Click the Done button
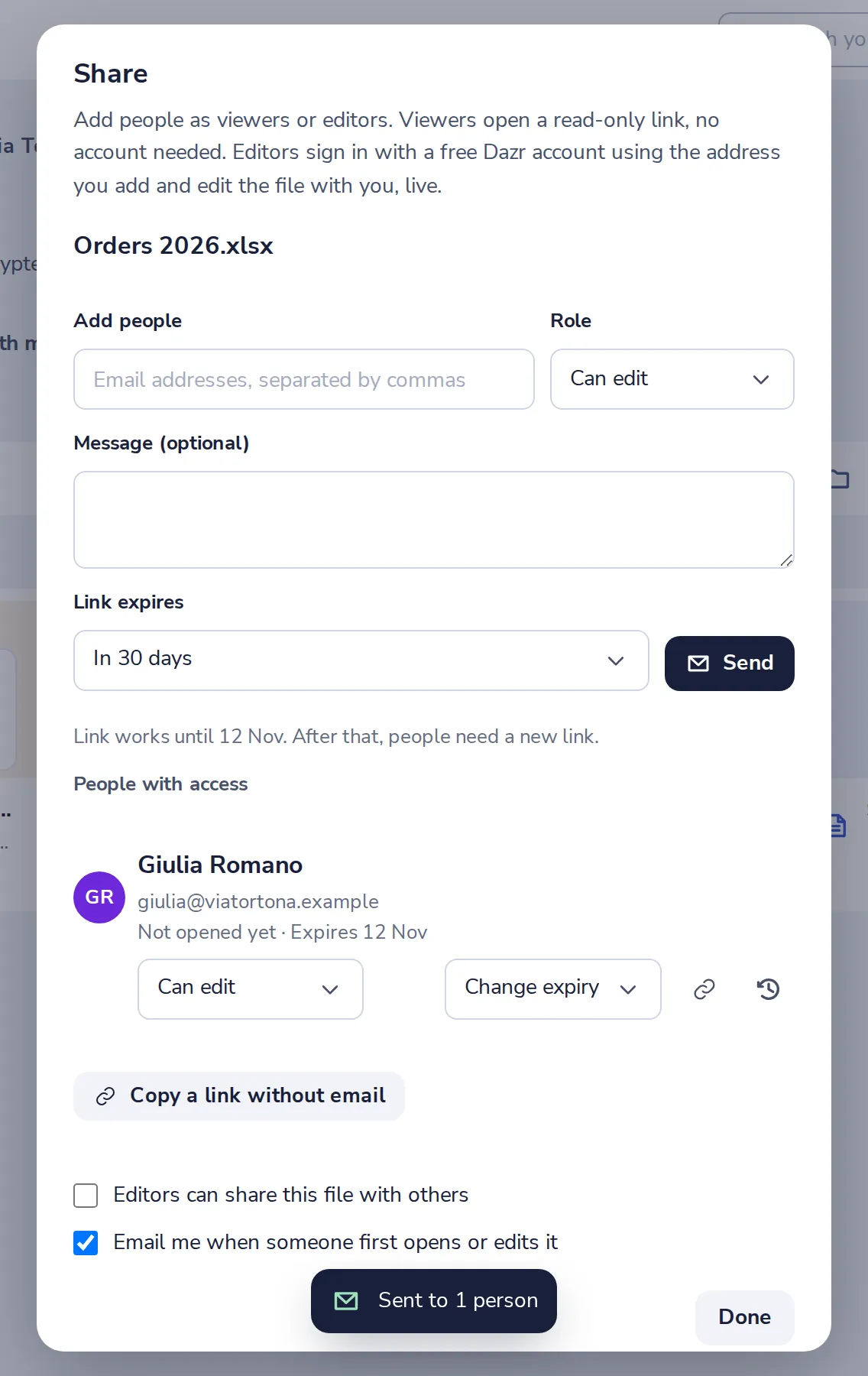 click(x=745, y=1317)
